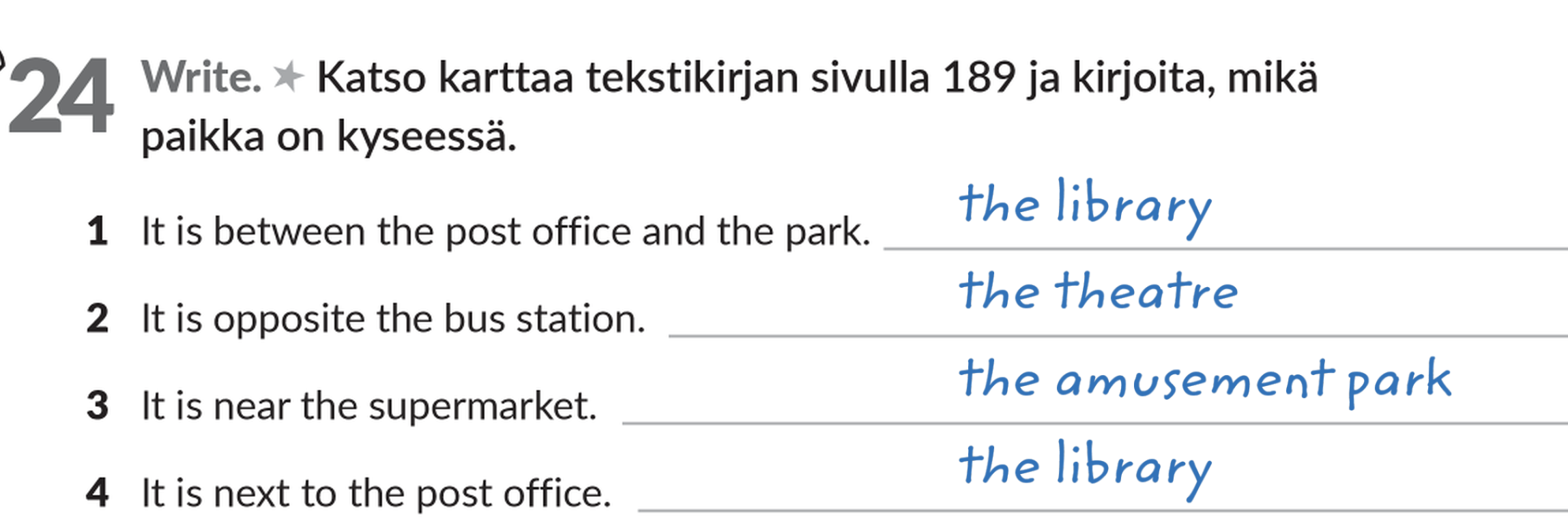Click sentence "It is opposite the bus station."
The image size is (1568, 521).
tap(392, 319)
